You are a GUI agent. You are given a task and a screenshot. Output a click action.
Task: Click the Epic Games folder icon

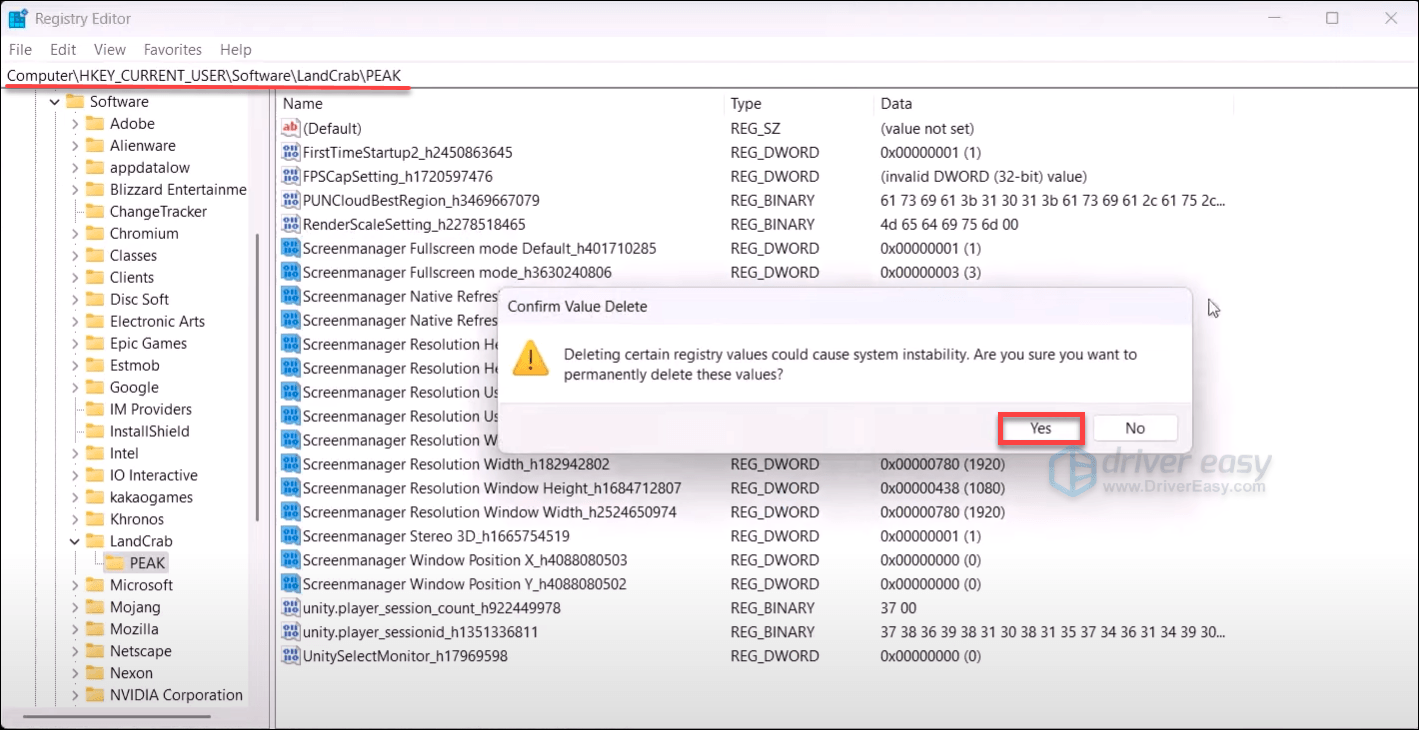[95, 343]
